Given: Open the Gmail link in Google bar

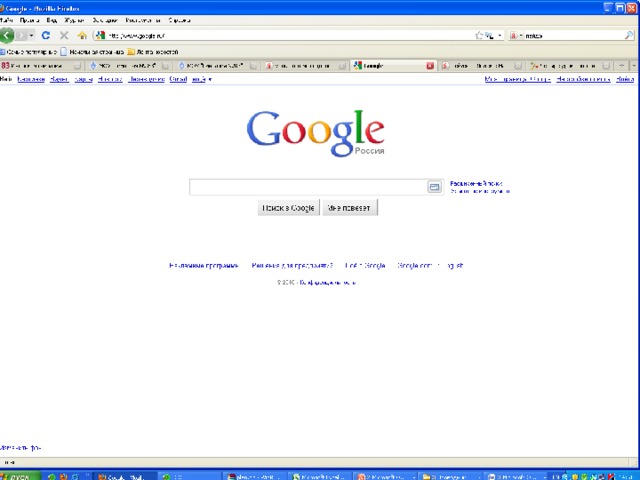Looking at the screenshot, I should (178, 79).
